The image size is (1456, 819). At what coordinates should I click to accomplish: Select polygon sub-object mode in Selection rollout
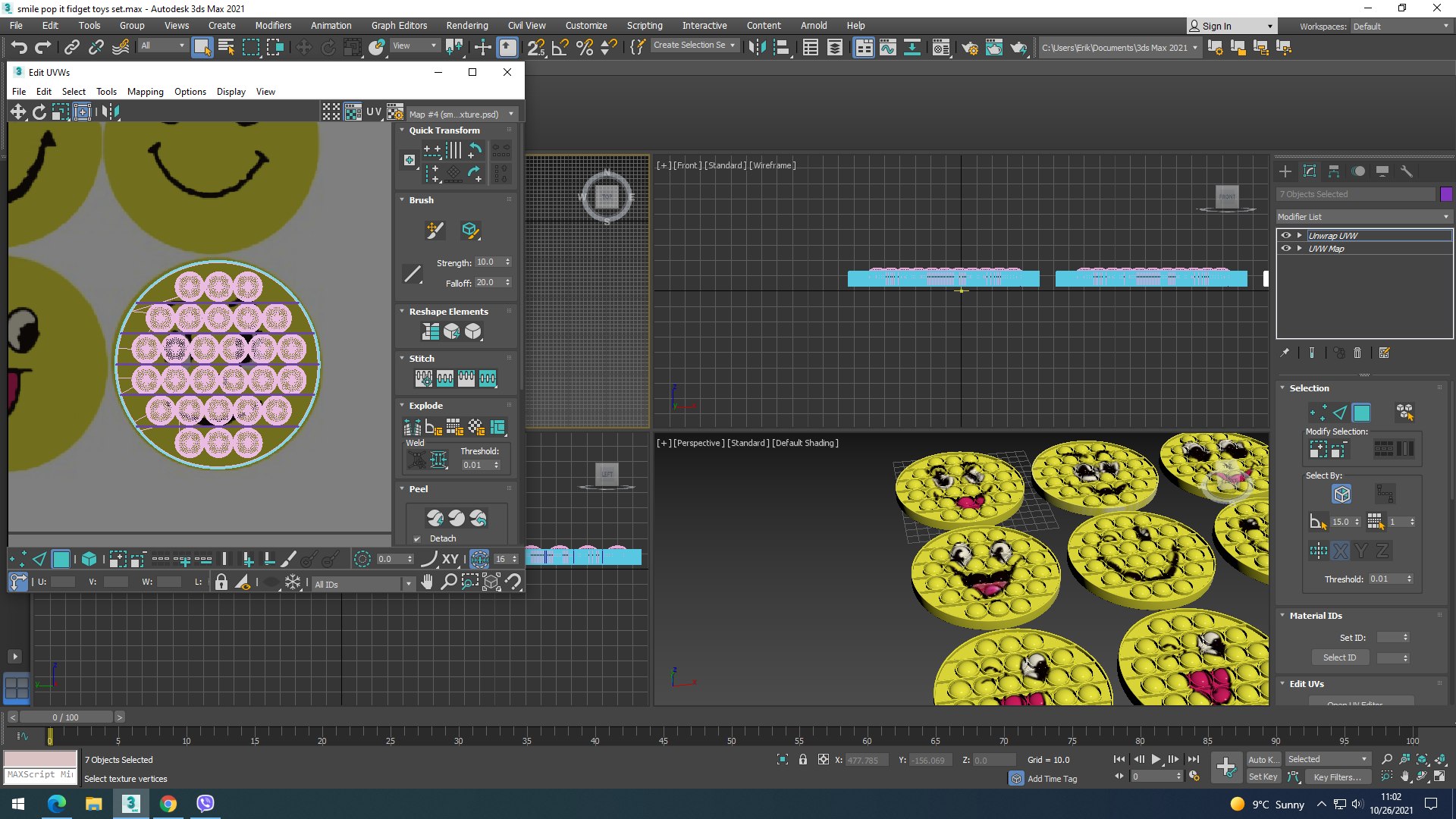coord(1361,413)
